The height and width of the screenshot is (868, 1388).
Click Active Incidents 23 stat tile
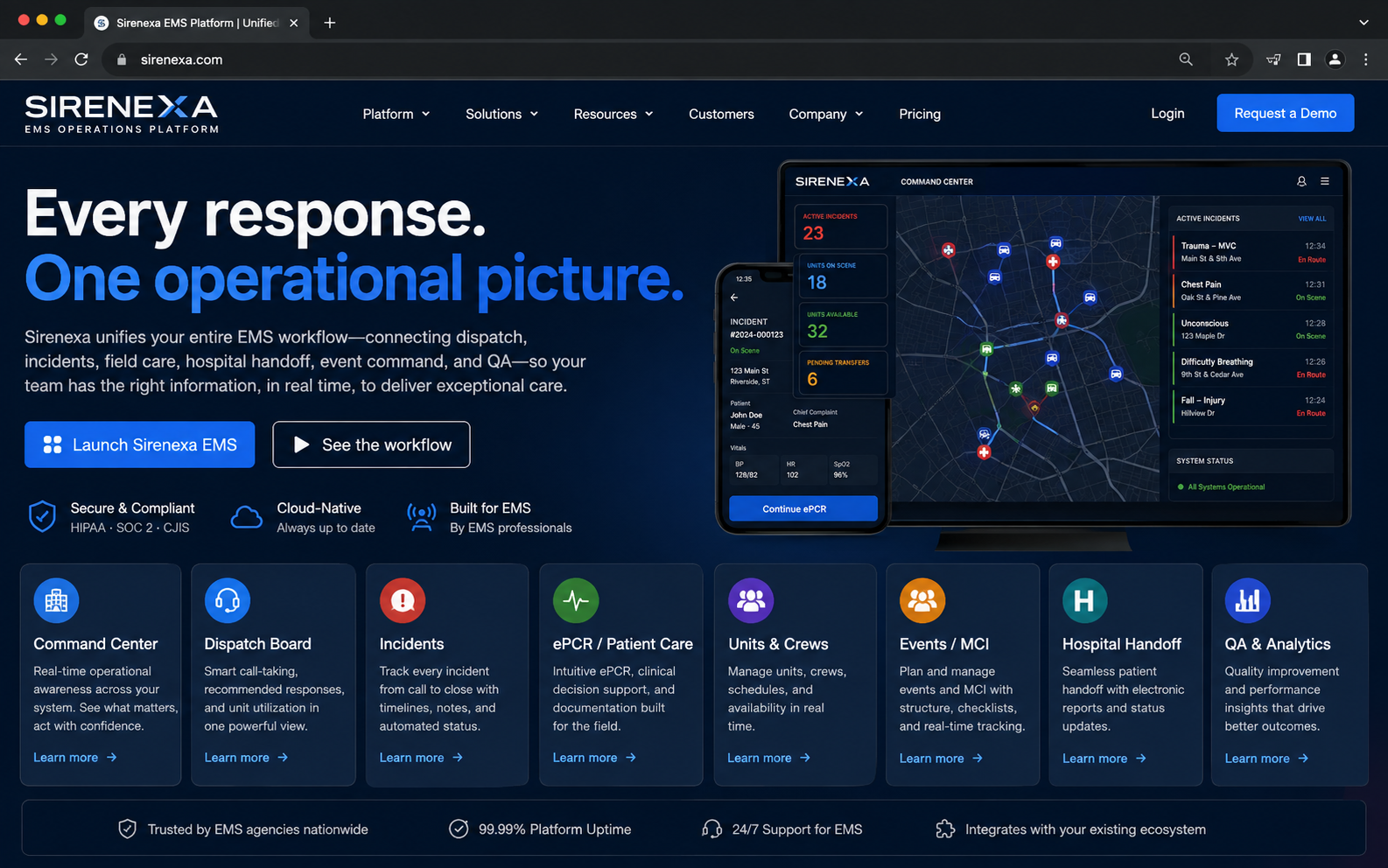coord(841,227)
